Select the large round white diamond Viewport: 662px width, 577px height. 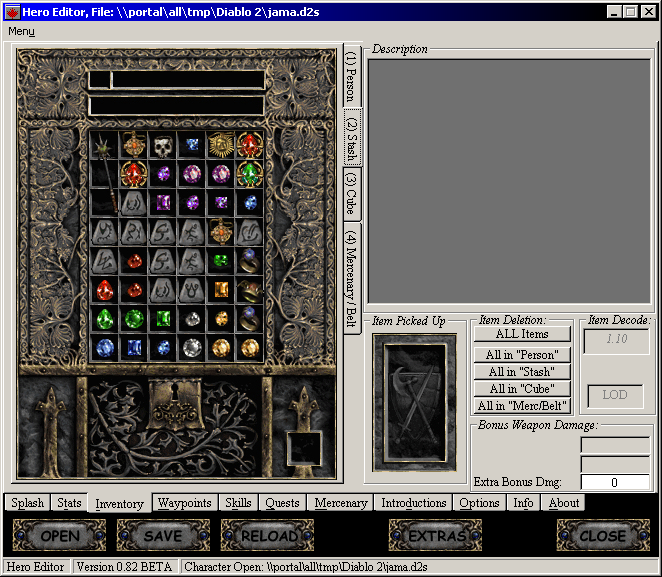tap(192, 347)
